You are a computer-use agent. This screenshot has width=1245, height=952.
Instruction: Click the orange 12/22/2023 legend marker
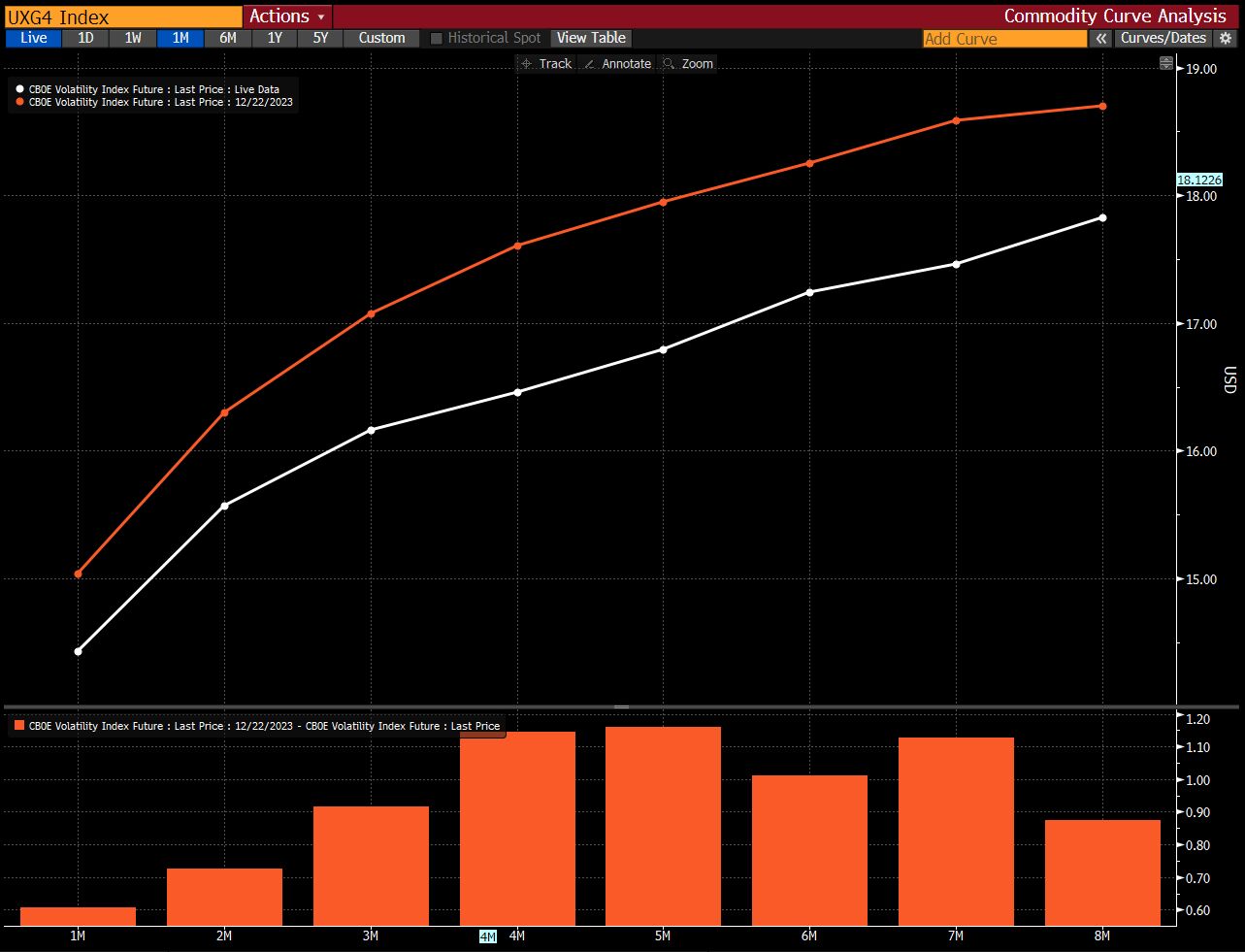(20, 102)
